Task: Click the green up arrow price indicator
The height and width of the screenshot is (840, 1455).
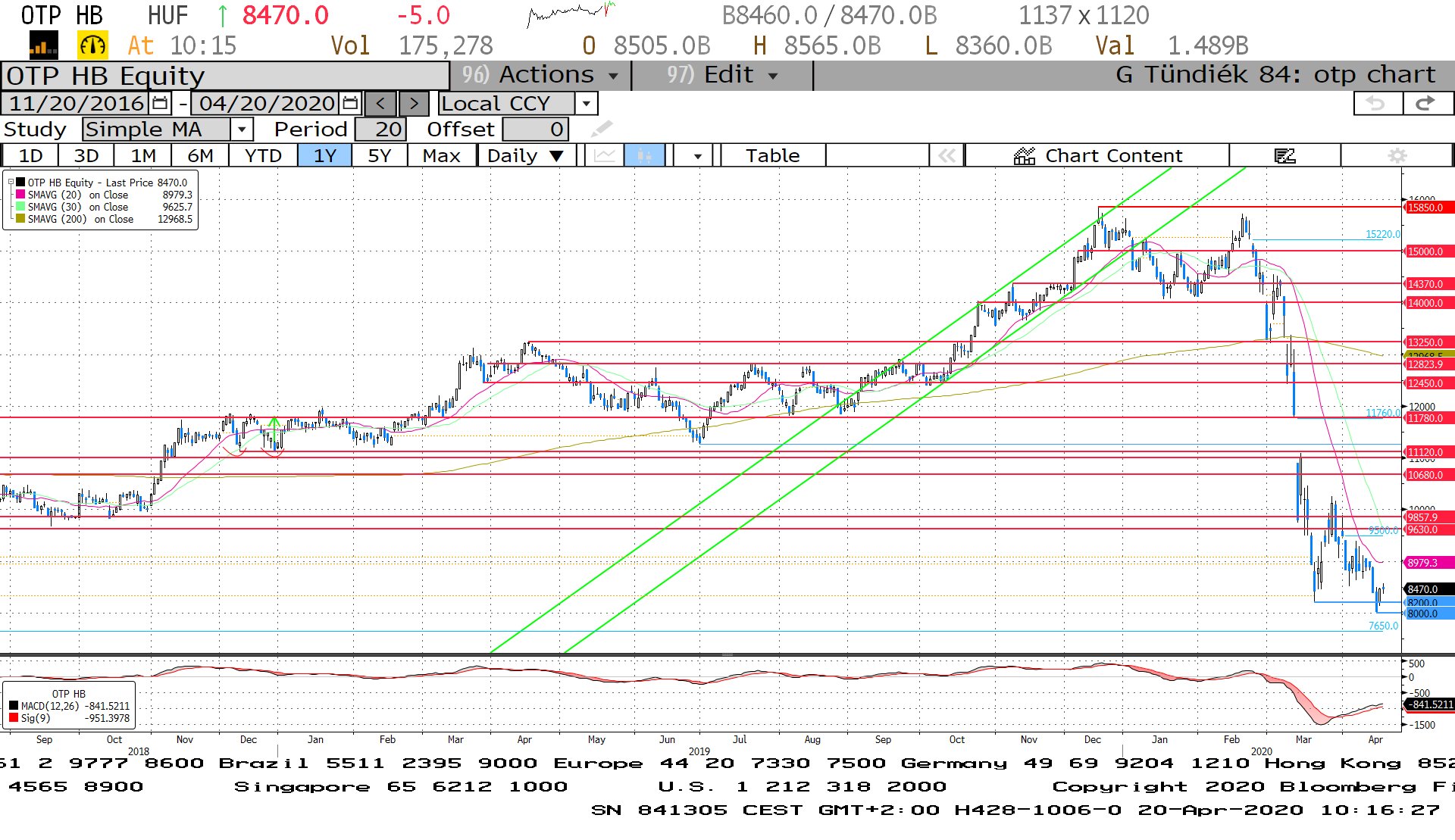Action: pos(222,15)
